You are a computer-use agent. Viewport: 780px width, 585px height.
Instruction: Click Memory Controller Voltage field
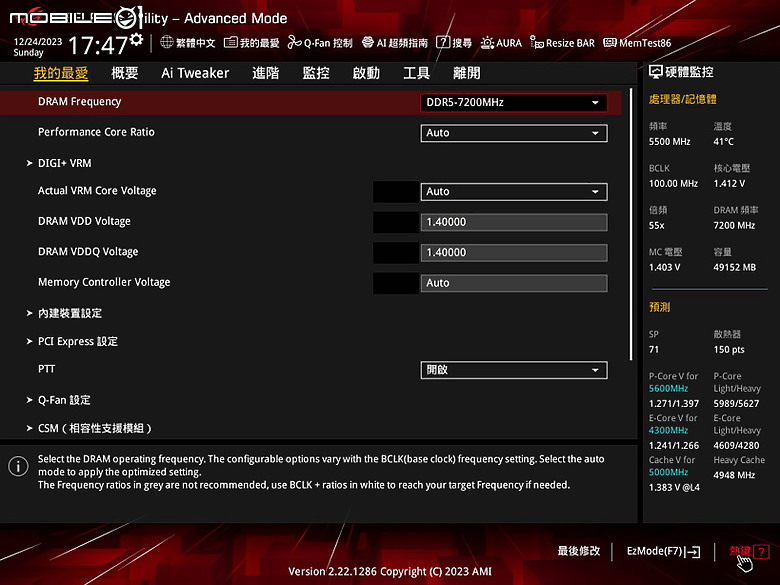click(514, 283)
